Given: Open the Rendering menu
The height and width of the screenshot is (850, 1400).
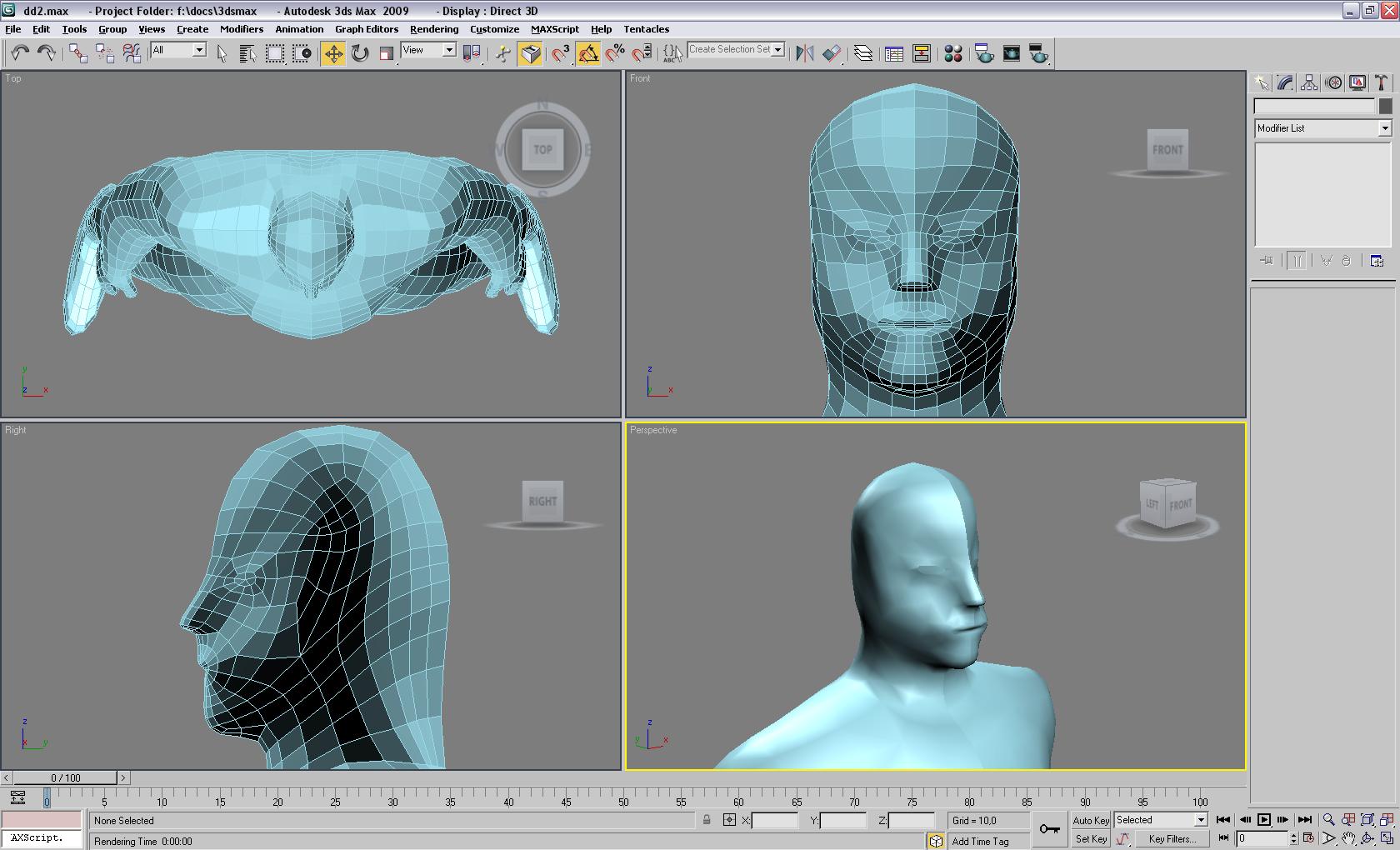Looking at the screenshot, I should 434,29.
